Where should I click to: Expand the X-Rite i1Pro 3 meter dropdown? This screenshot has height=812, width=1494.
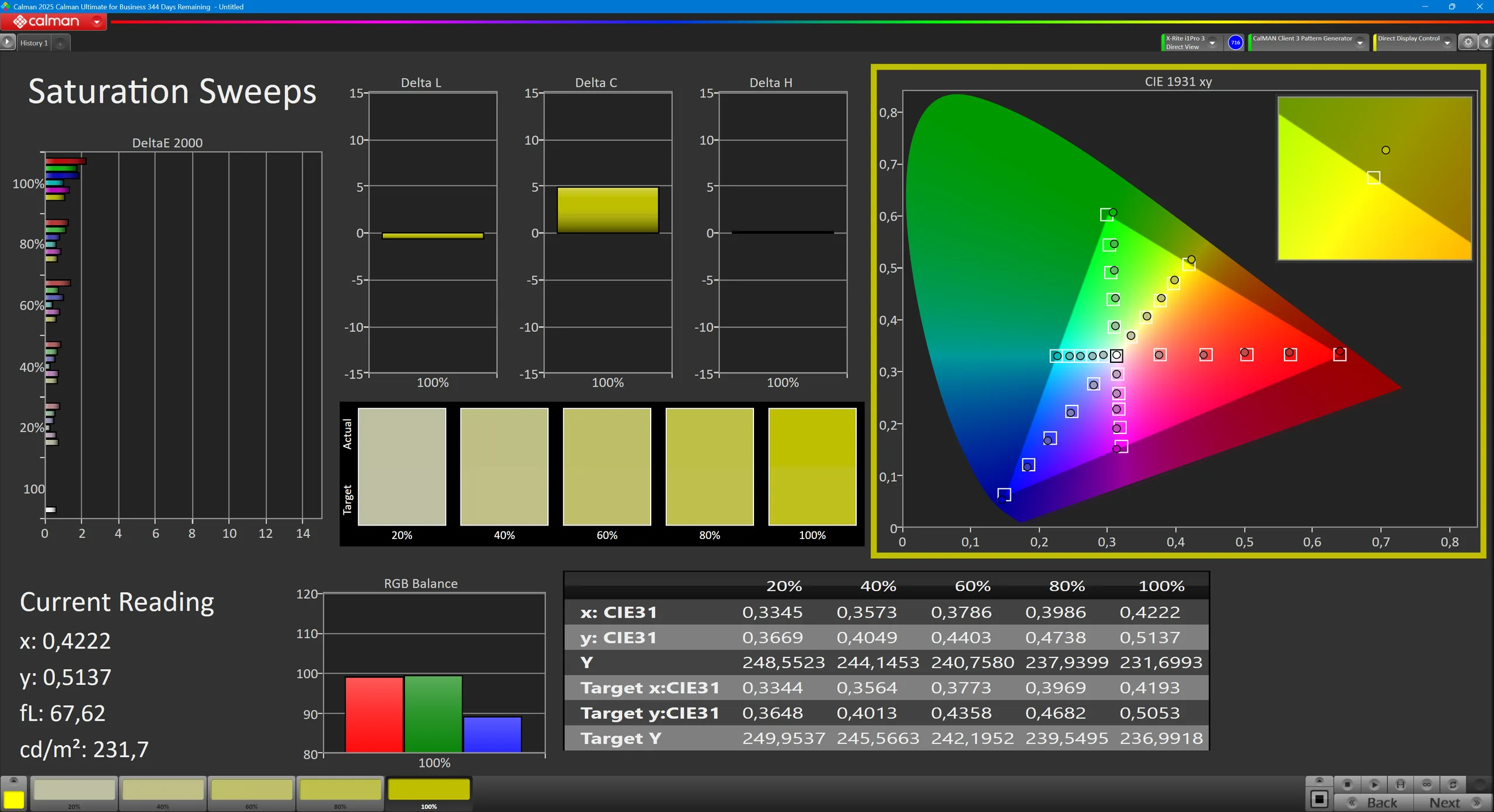(x=1212, y=43)
